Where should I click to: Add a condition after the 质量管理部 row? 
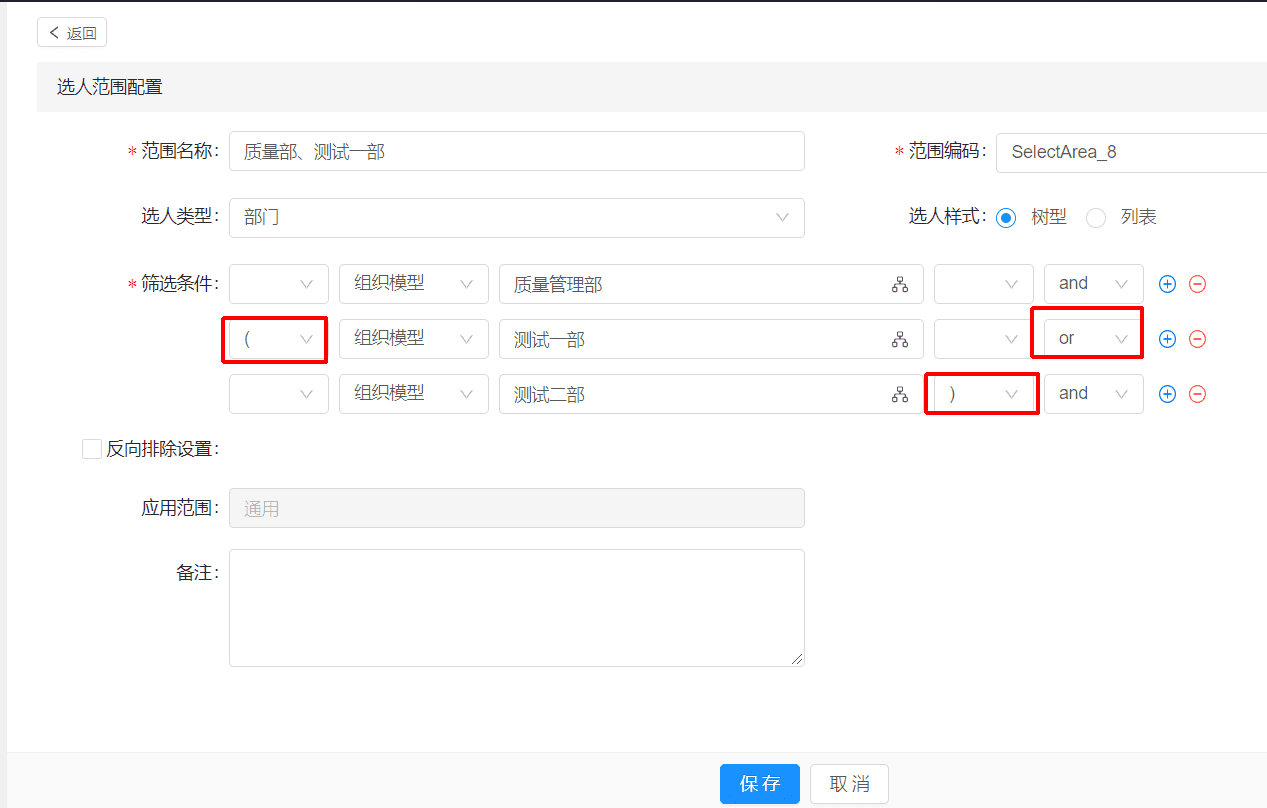pyautogui.click(x=1167, y=284)
